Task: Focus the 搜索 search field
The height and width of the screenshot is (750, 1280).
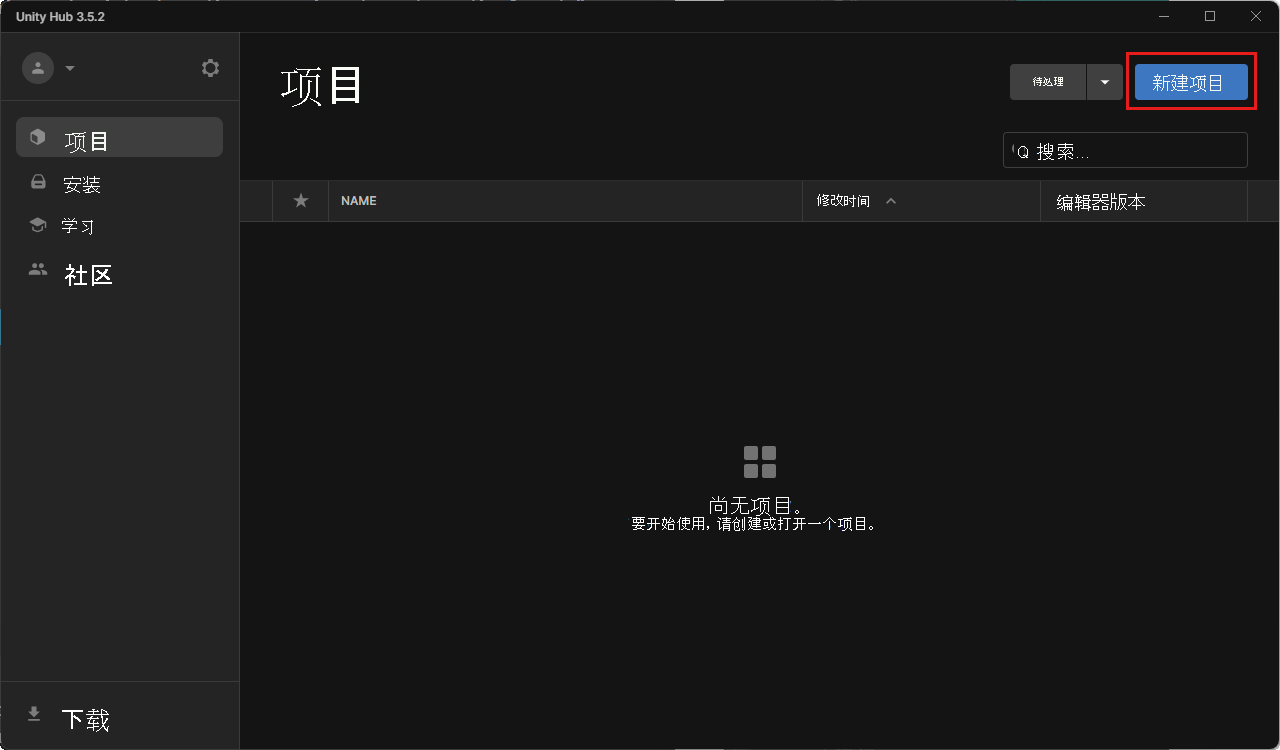Action: (x=1125, y=150)
